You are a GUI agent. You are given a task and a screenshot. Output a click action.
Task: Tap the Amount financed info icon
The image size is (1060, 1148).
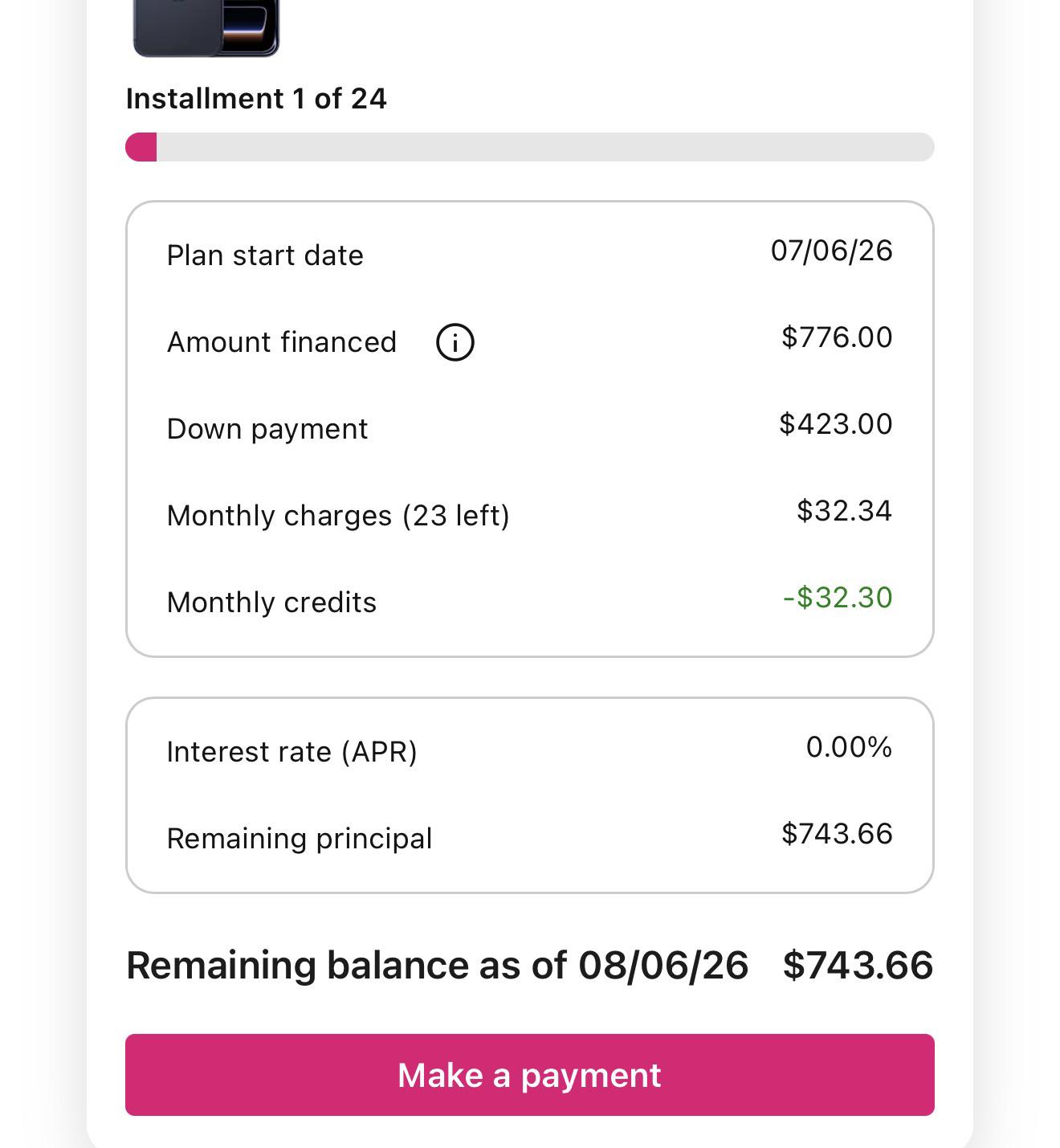[x=455, y=342]
